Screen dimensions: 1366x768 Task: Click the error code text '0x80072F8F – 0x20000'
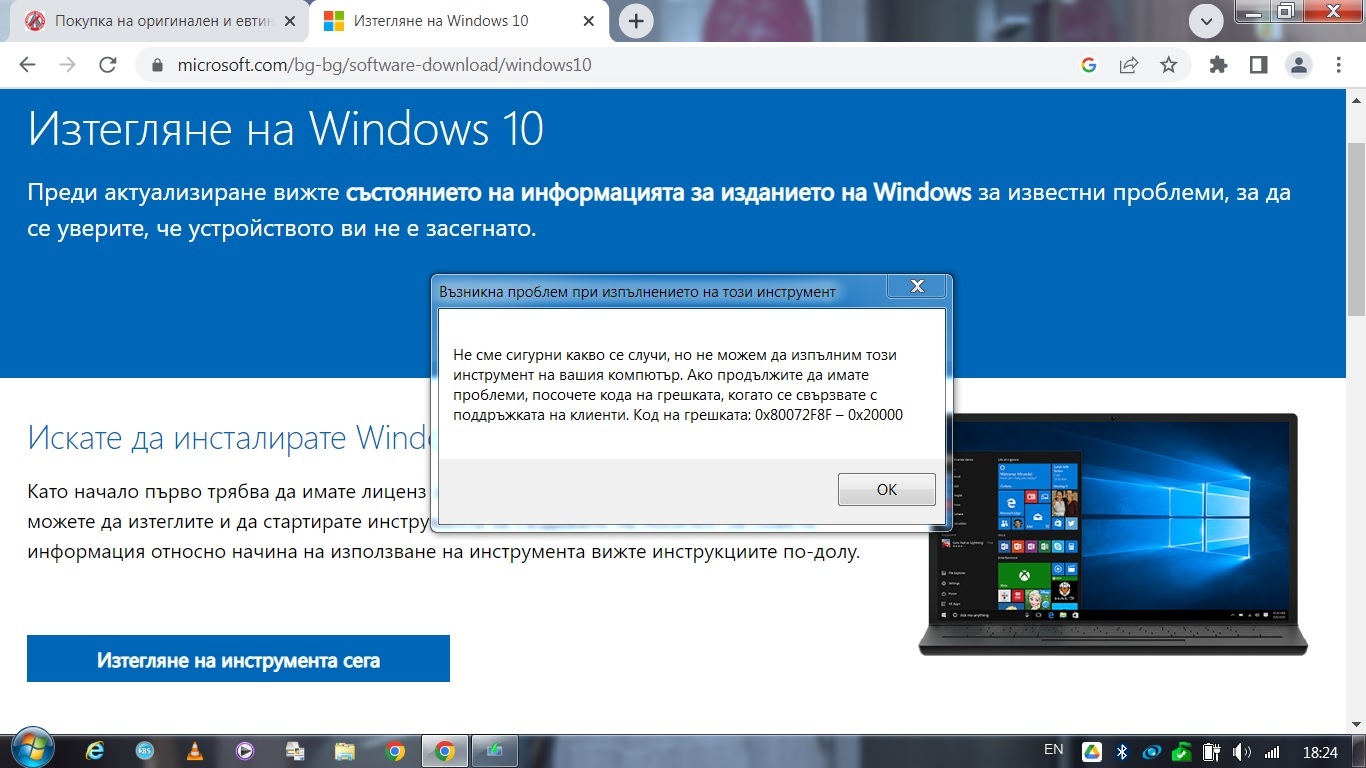click(829, 415)
